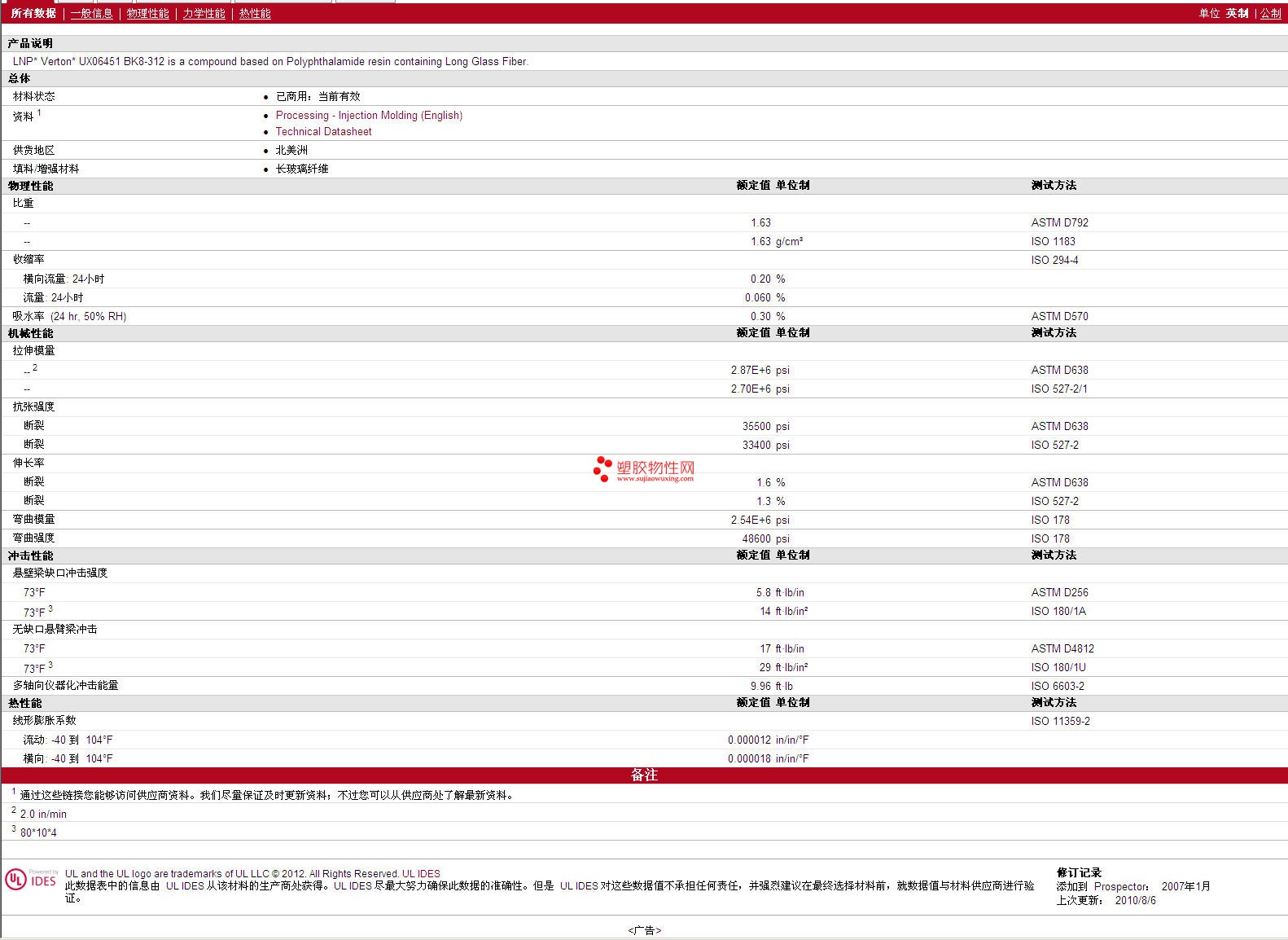Select the 吸水率 (24 hr, 50% RH) label
The width and height of the screenshot is (1288, 940).
coord(69,316)
